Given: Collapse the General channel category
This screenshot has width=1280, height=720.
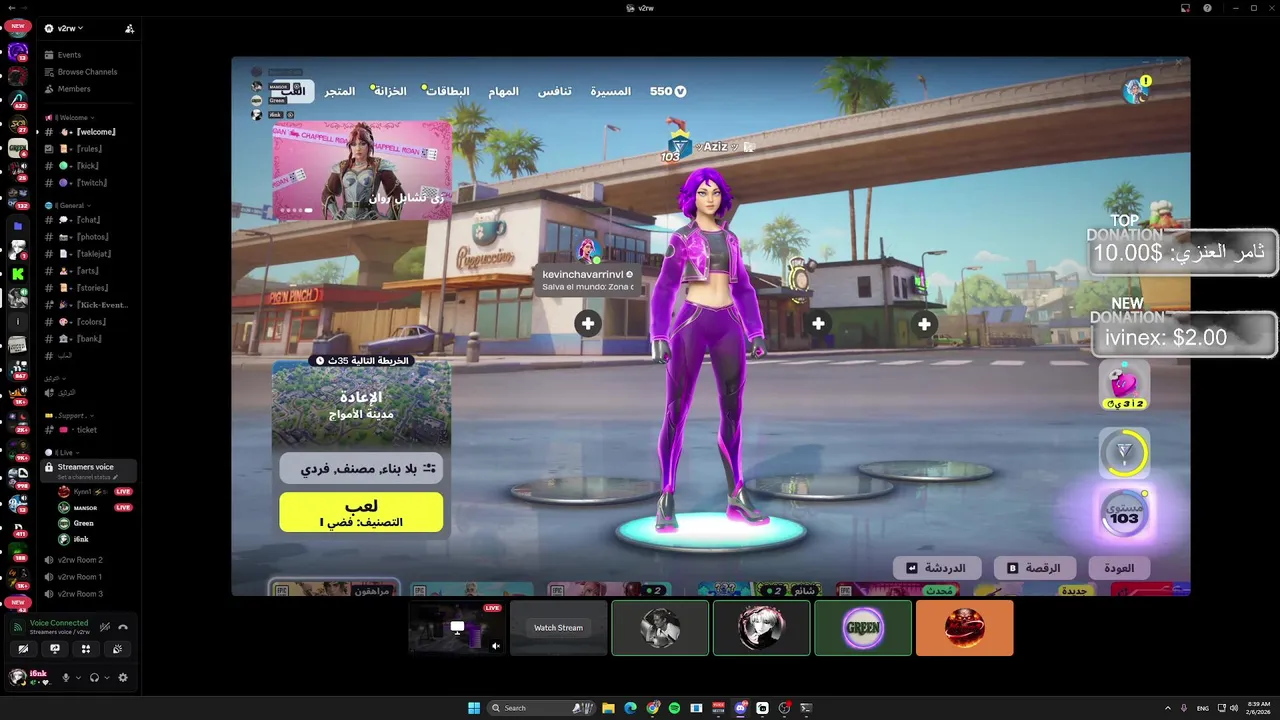Looking at the screenshot, I should (x=68, y=205).
